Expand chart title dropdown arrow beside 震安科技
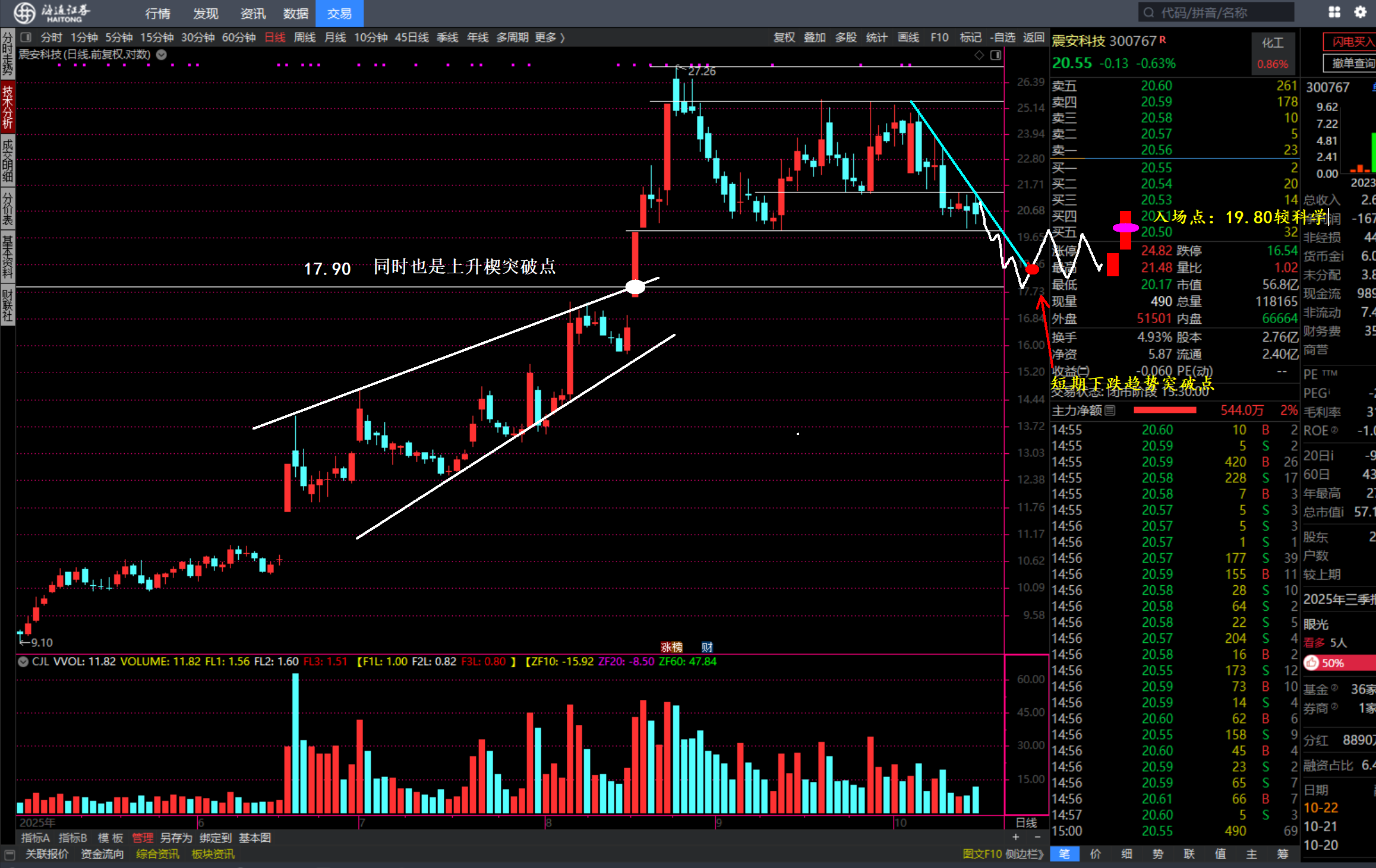Image resolution: width=1376 pixels, height=868 pixels. pos(161,55)
